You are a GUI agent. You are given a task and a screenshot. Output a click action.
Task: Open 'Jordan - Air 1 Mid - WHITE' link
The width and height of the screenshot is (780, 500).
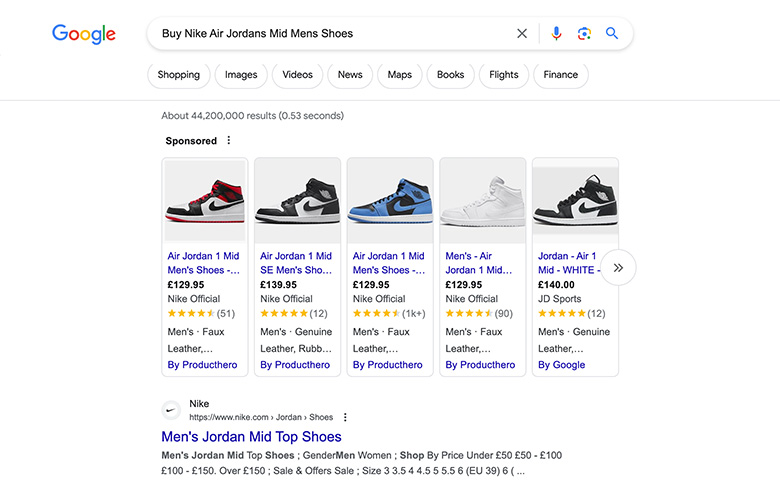[569, 263]
